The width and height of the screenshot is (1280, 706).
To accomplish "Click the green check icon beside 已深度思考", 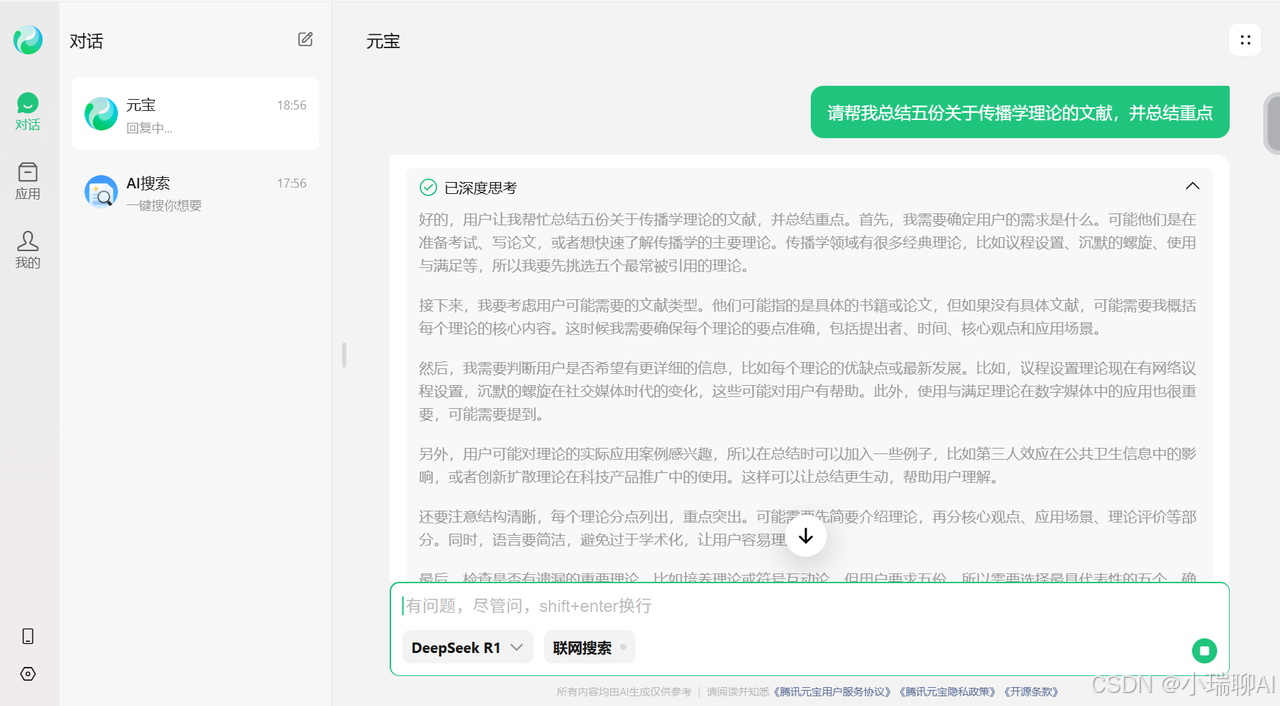I will click(428, 187).
